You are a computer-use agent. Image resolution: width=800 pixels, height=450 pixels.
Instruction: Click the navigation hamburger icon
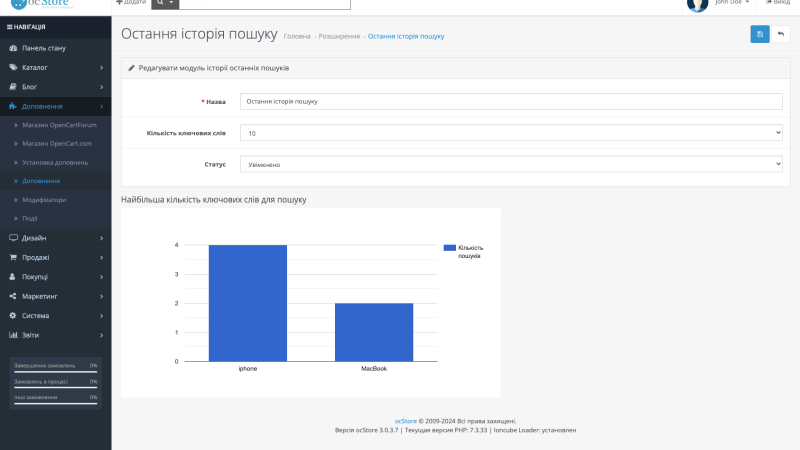9,27
